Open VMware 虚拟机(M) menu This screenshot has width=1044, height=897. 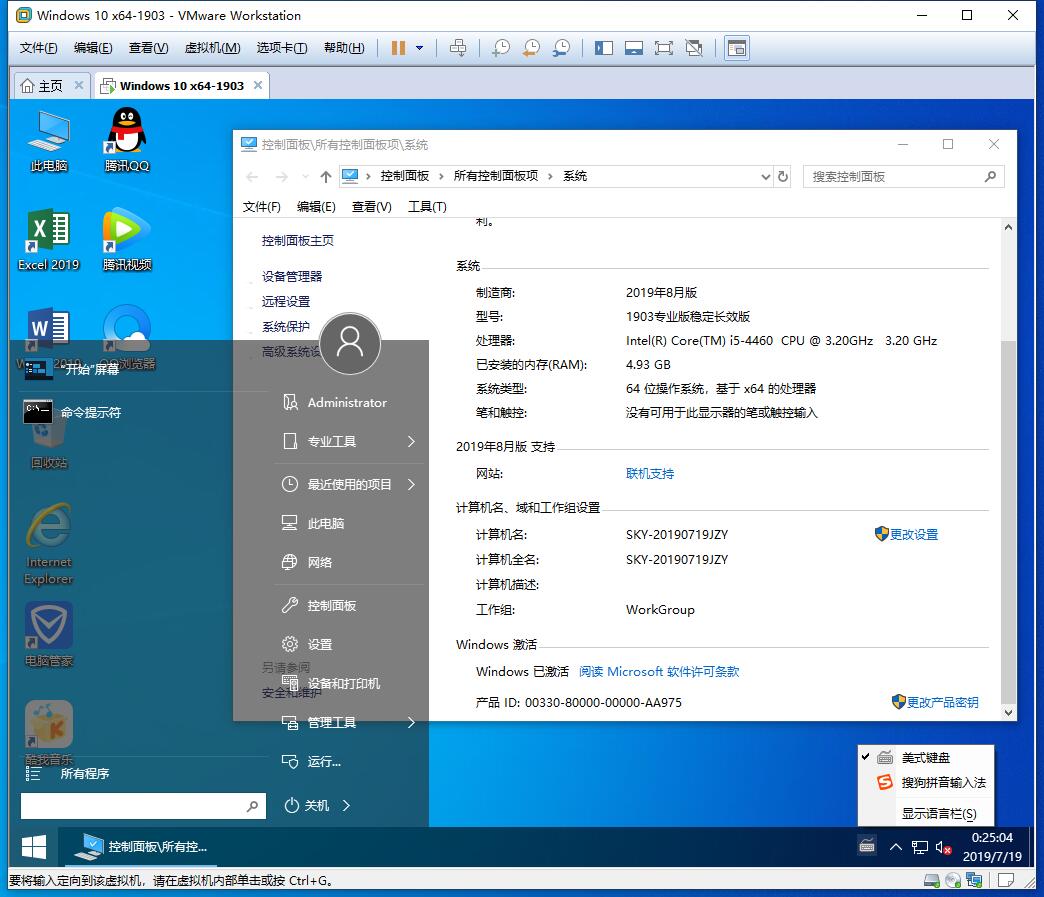[212, 48]
